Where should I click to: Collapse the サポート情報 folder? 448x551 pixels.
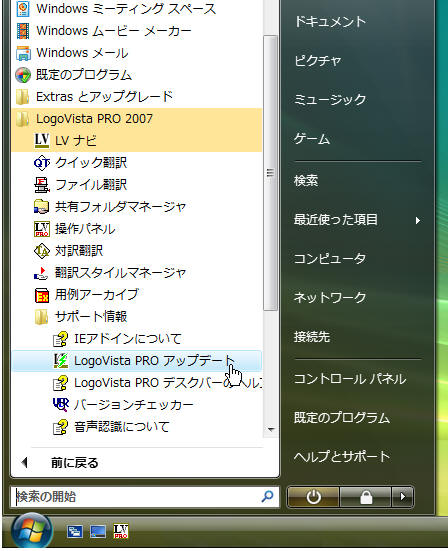point(137,317)
